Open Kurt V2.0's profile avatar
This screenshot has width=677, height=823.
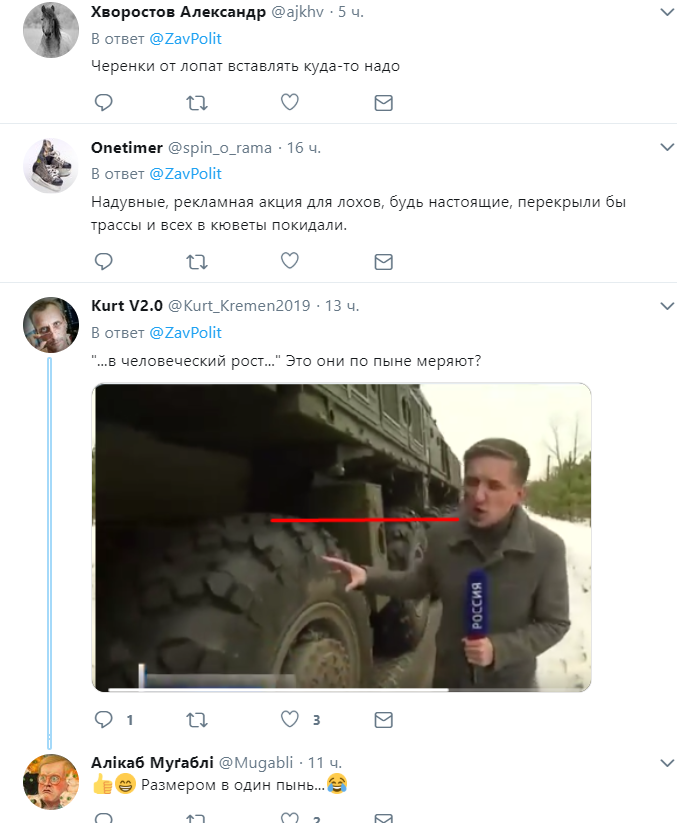coord(51,325)
